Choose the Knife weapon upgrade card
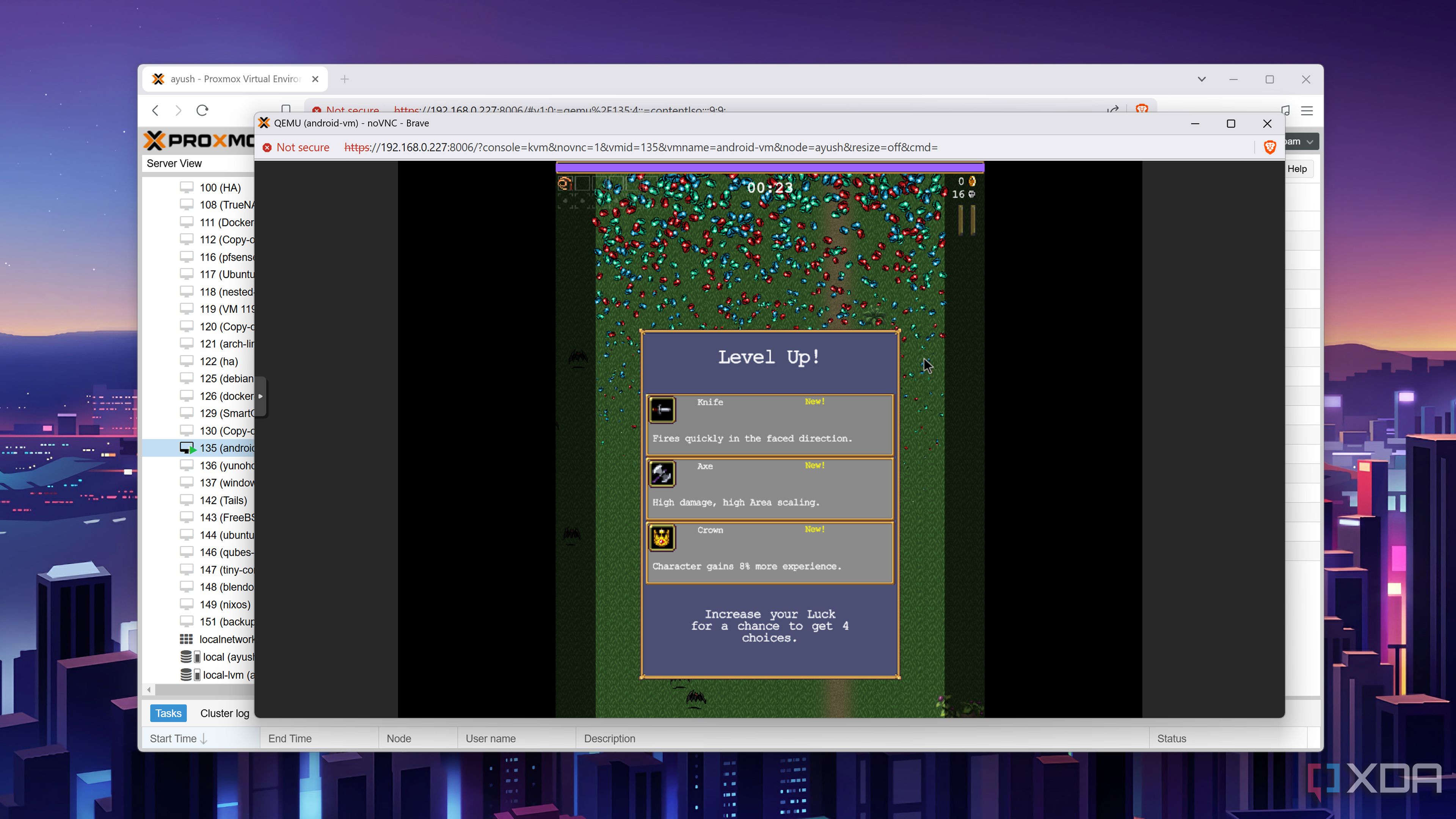This screenshot has width=1456, height=819. coord(769,425)
